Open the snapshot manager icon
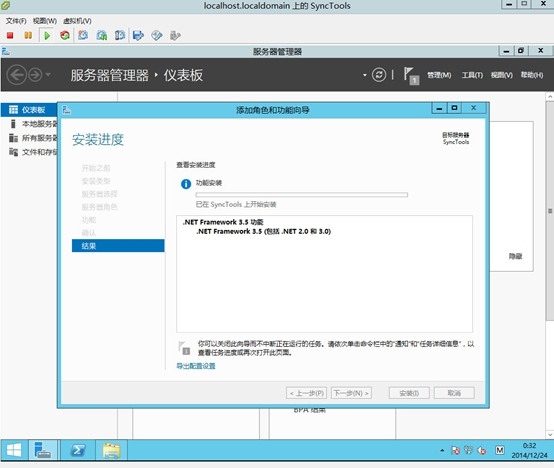 pyautogui.click(x=120, y=35)
